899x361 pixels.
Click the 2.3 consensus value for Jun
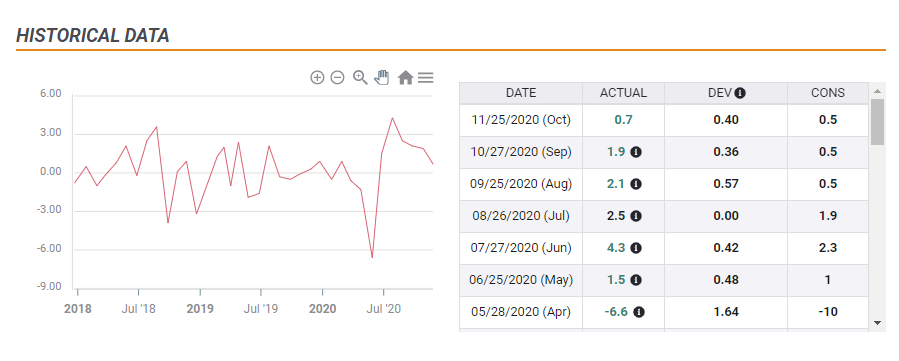[x=828, y=248]
